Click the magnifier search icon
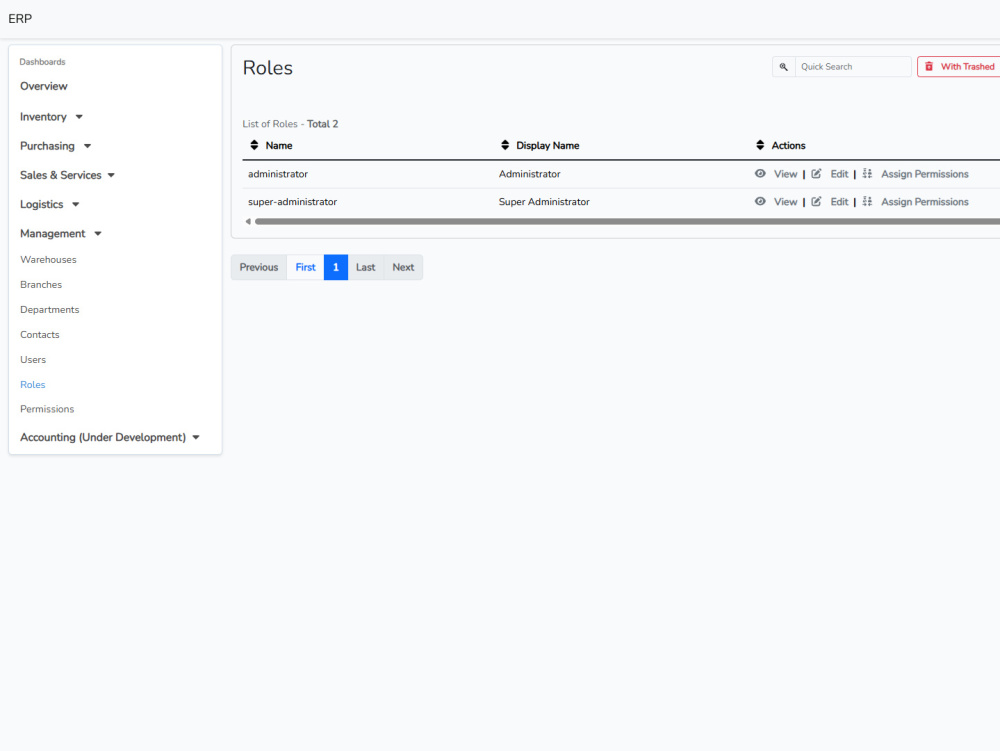The image size is (1000, 751). [783, 66]
